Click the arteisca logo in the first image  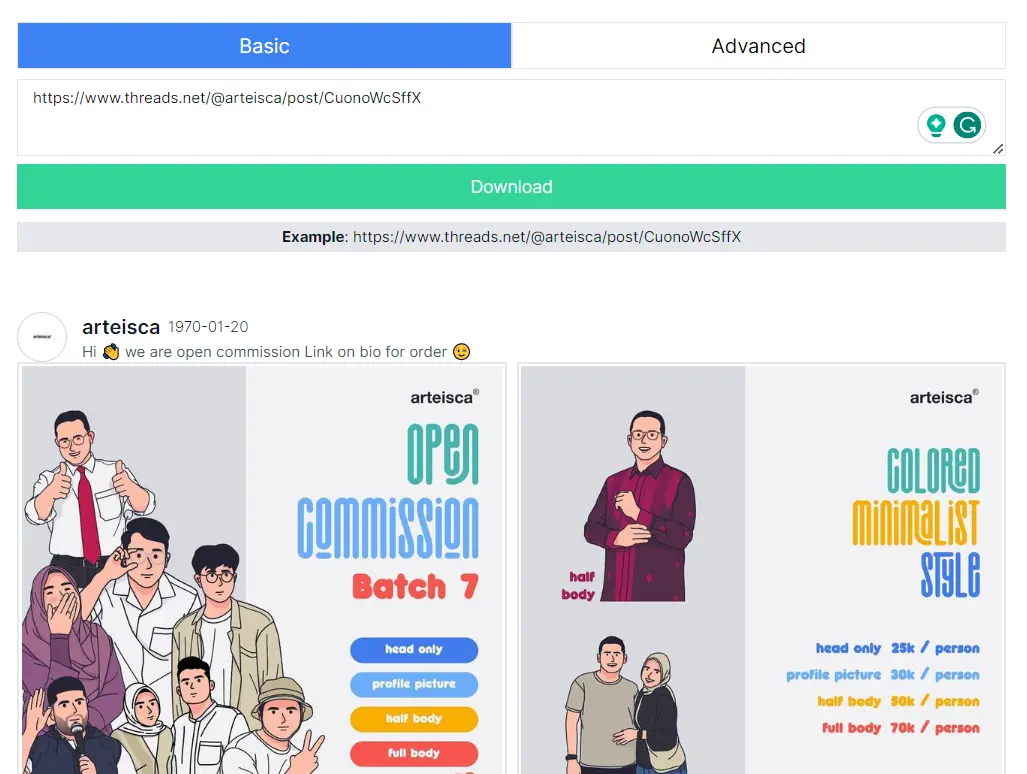pyautogui.click(x=444, y=397)
